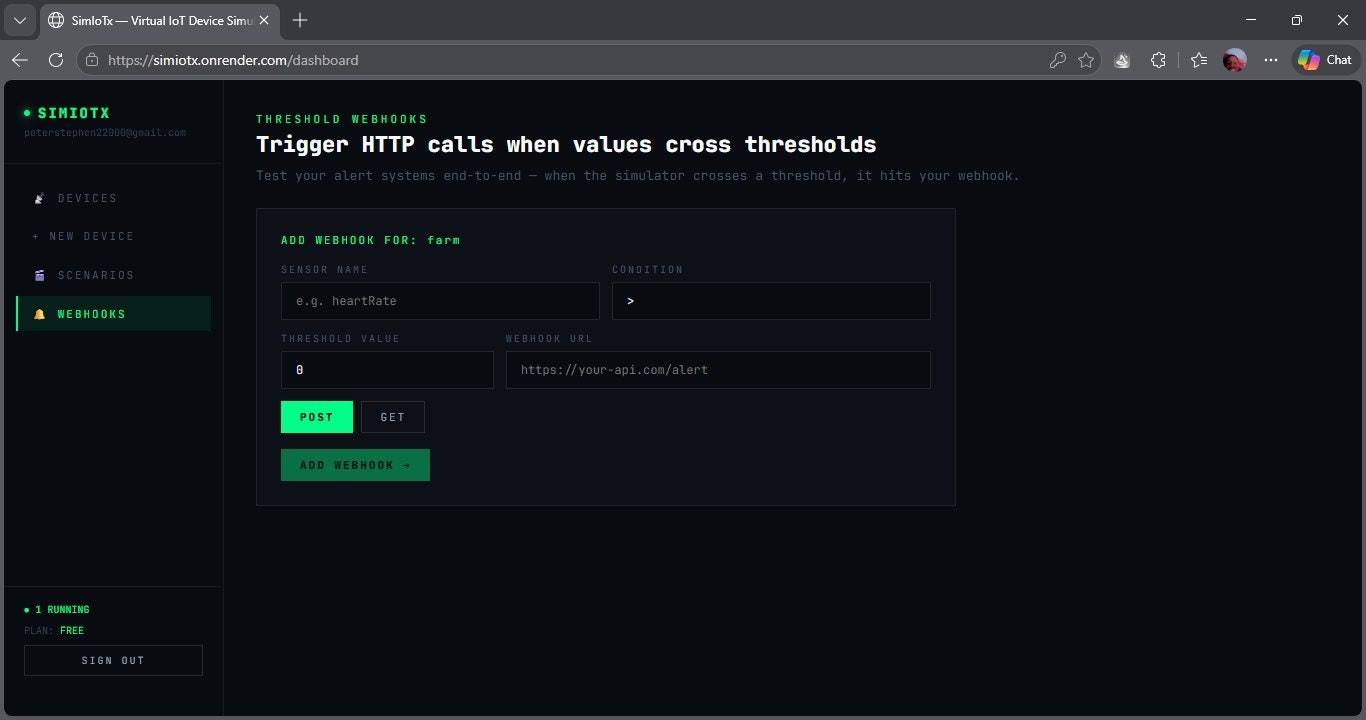Open the Devices sidebar item
The width and height of the screenshot is (1366, 720).
coord(113,198)
